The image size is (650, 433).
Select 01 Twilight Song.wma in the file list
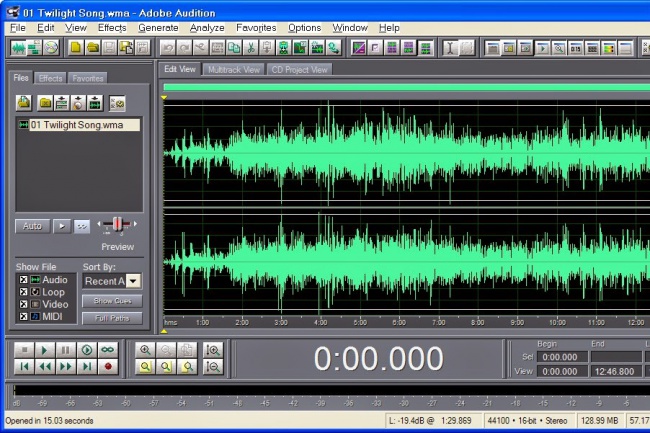pos(79,125)
